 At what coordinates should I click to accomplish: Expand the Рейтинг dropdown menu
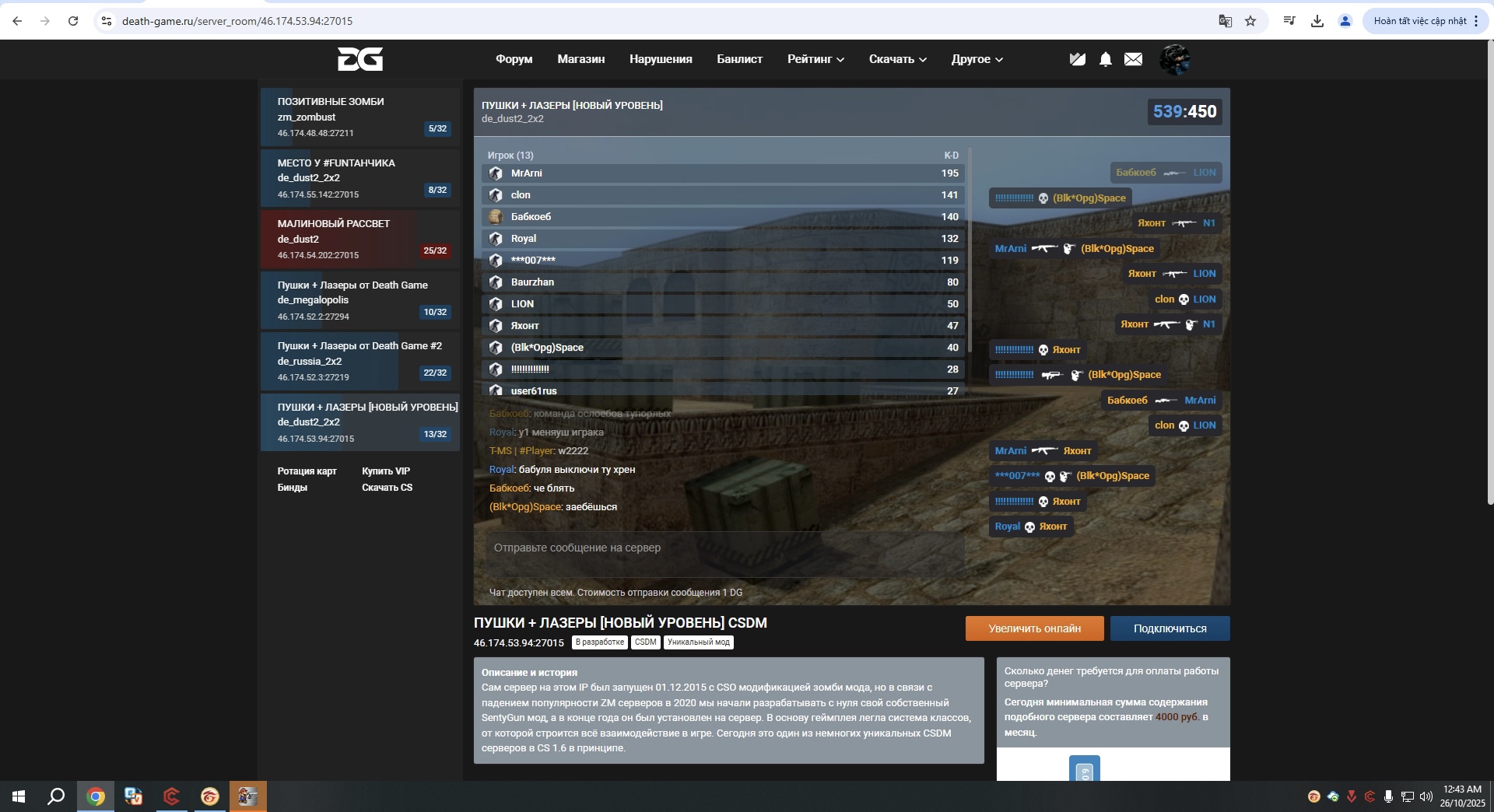click(815, 59)
